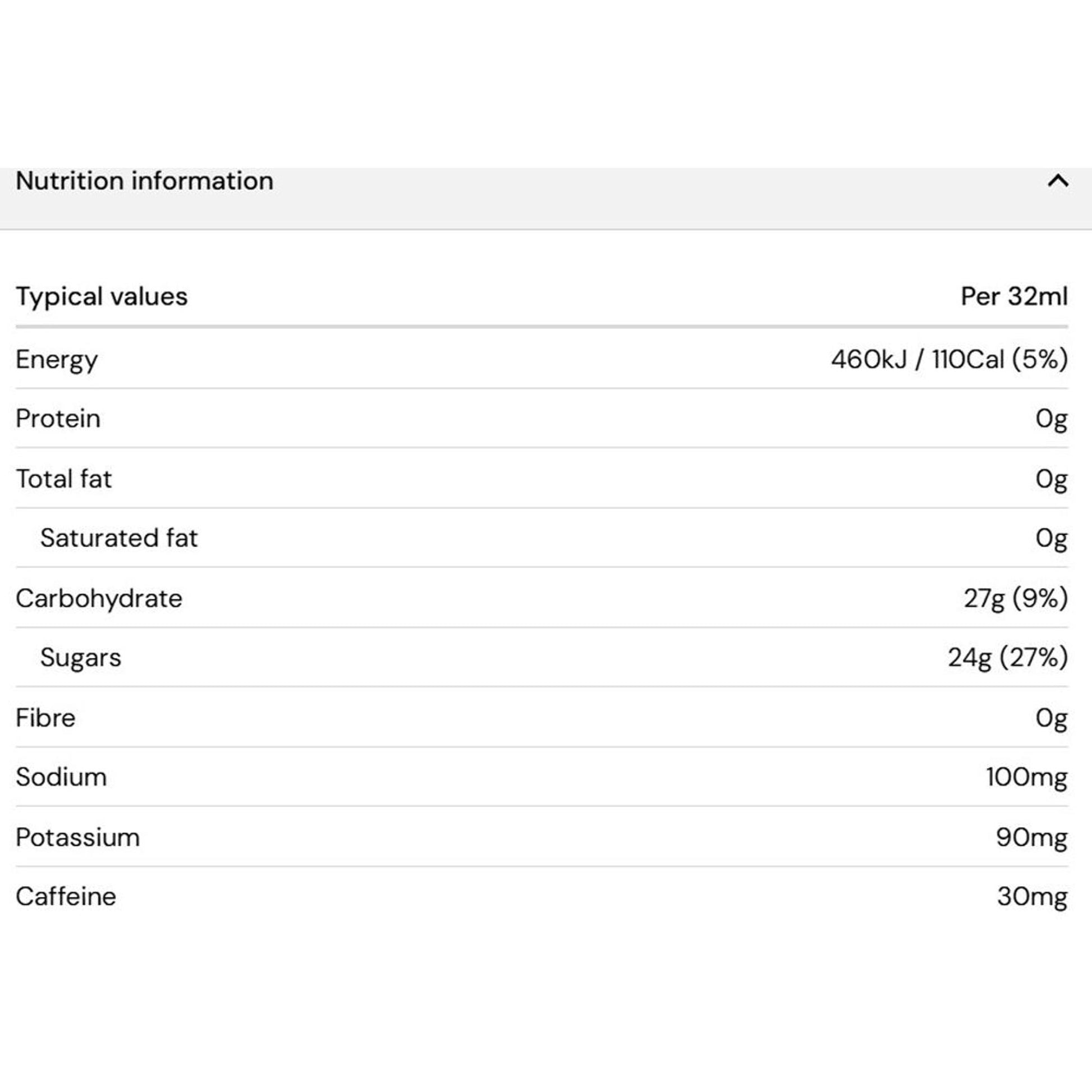Click the 24g (27%) sugars value
Viewport: 1092px width, 1092px height.
[x=1008, y=657]
